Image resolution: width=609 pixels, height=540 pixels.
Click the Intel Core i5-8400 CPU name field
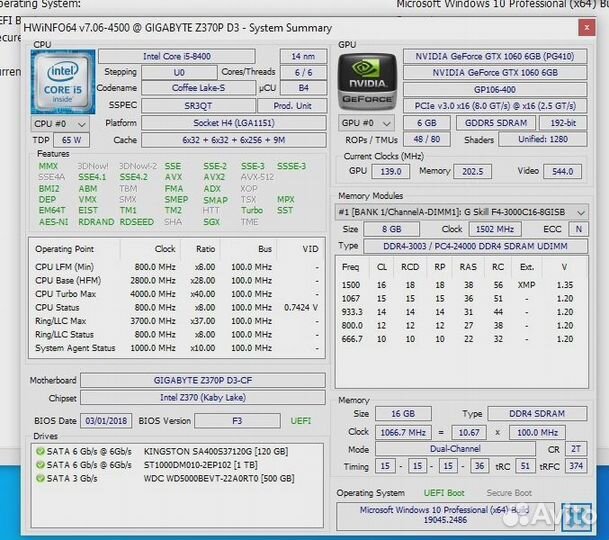[x=177, y=56]
